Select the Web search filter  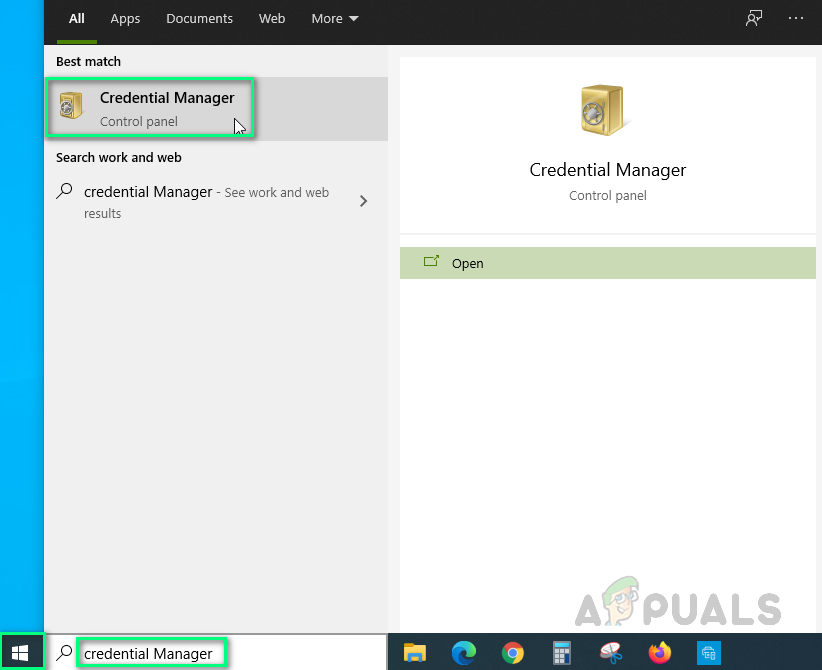tap(272, 18)
